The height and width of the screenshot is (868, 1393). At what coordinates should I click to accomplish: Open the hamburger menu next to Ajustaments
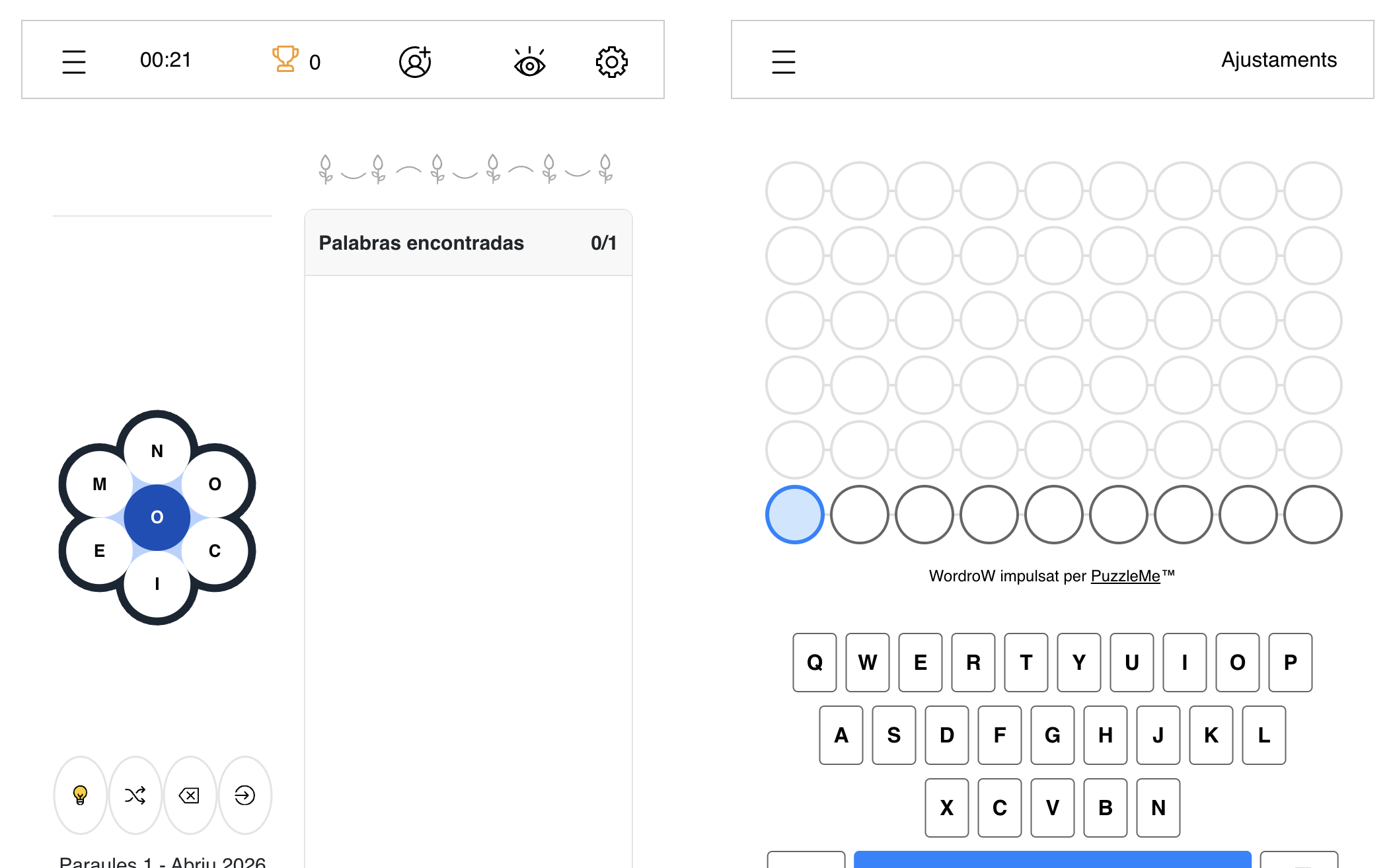click(784, 61)
